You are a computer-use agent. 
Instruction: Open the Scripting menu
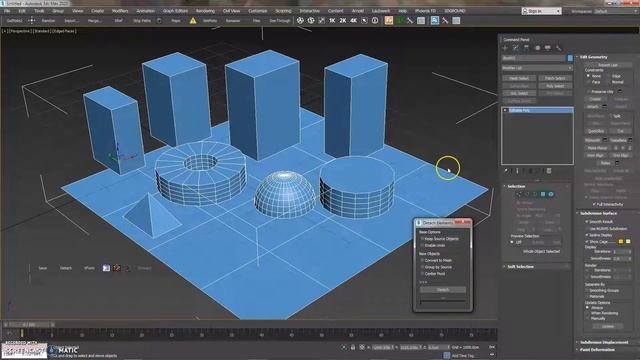(x=283, y=11)
